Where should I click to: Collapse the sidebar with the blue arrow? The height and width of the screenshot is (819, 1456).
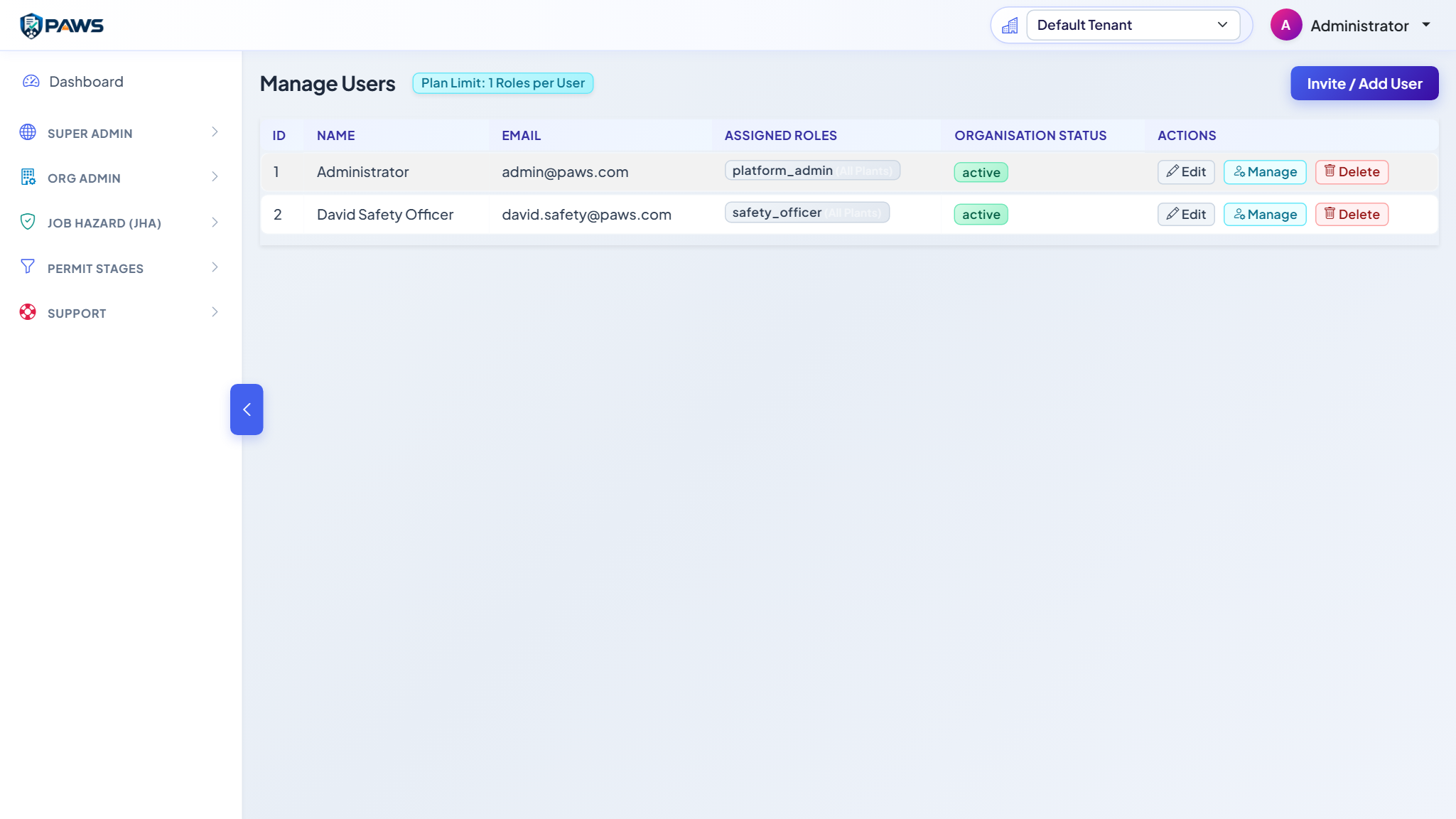click(247, 409)
